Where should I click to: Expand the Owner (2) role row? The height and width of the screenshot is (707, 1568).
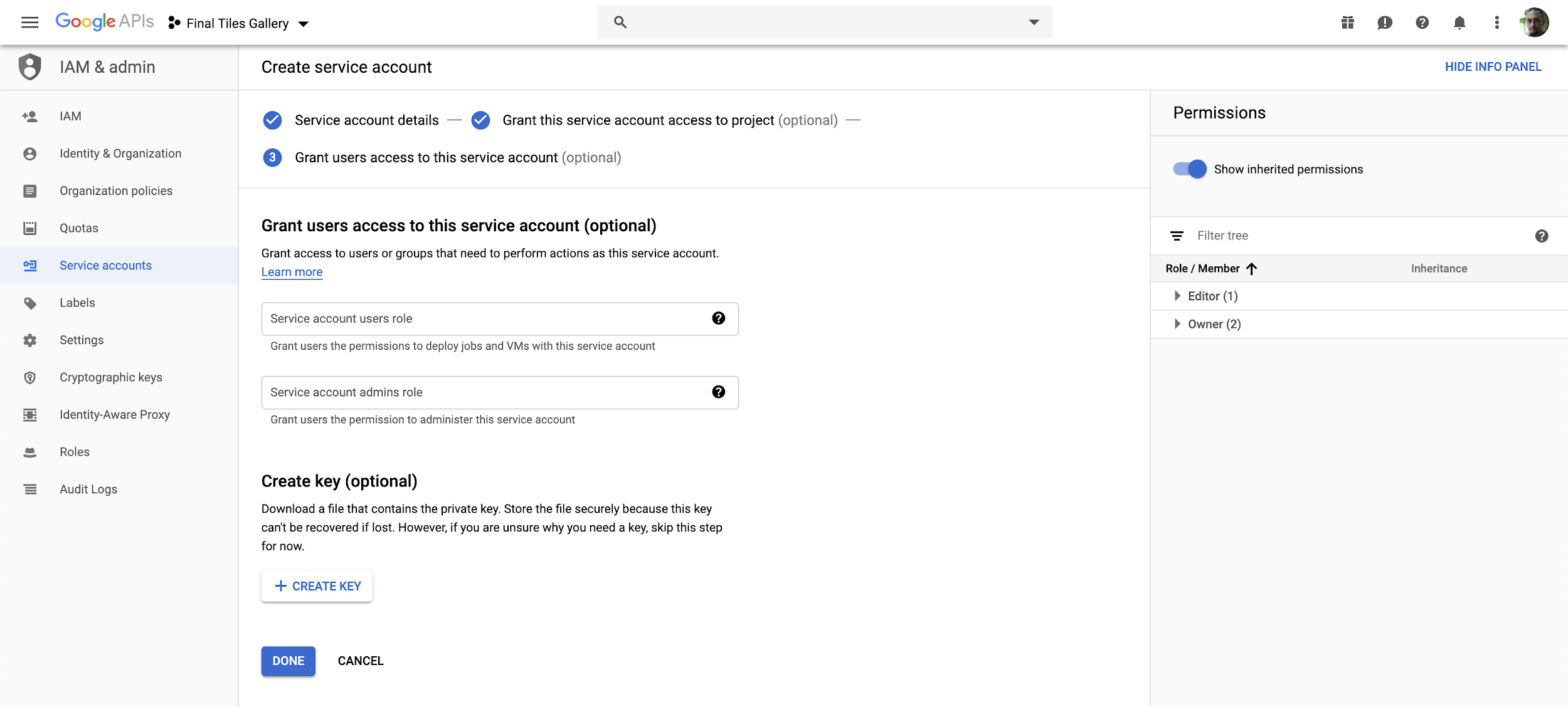pyautogui.click(x=1177, y=324)
